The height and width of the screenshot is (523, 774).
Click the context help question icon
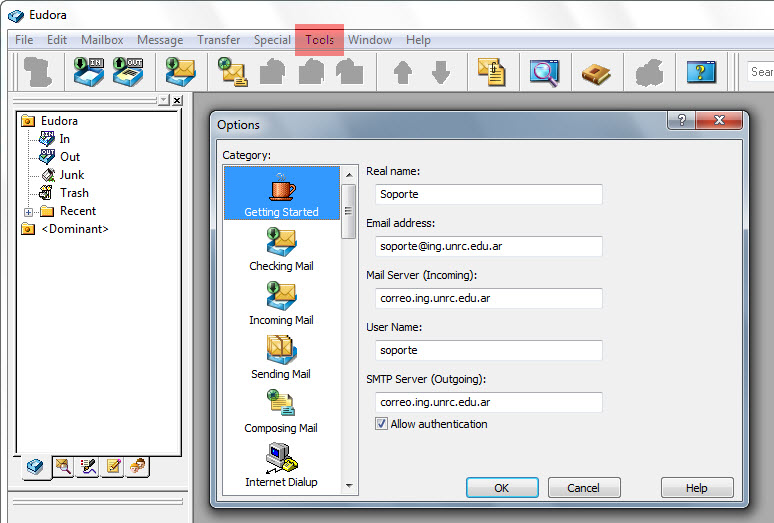701,72
